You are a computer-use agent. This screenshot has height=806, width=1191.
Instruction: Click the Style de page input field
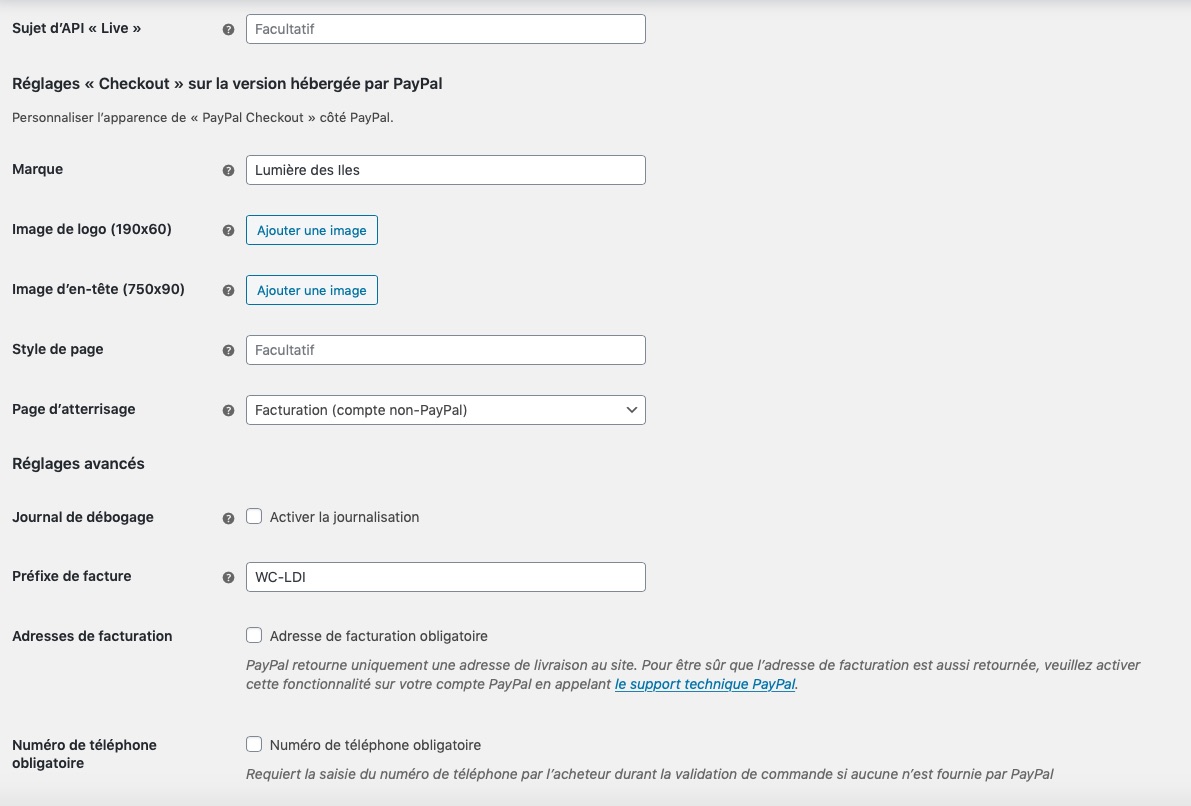pyautogui.click(x=446, y=350)
